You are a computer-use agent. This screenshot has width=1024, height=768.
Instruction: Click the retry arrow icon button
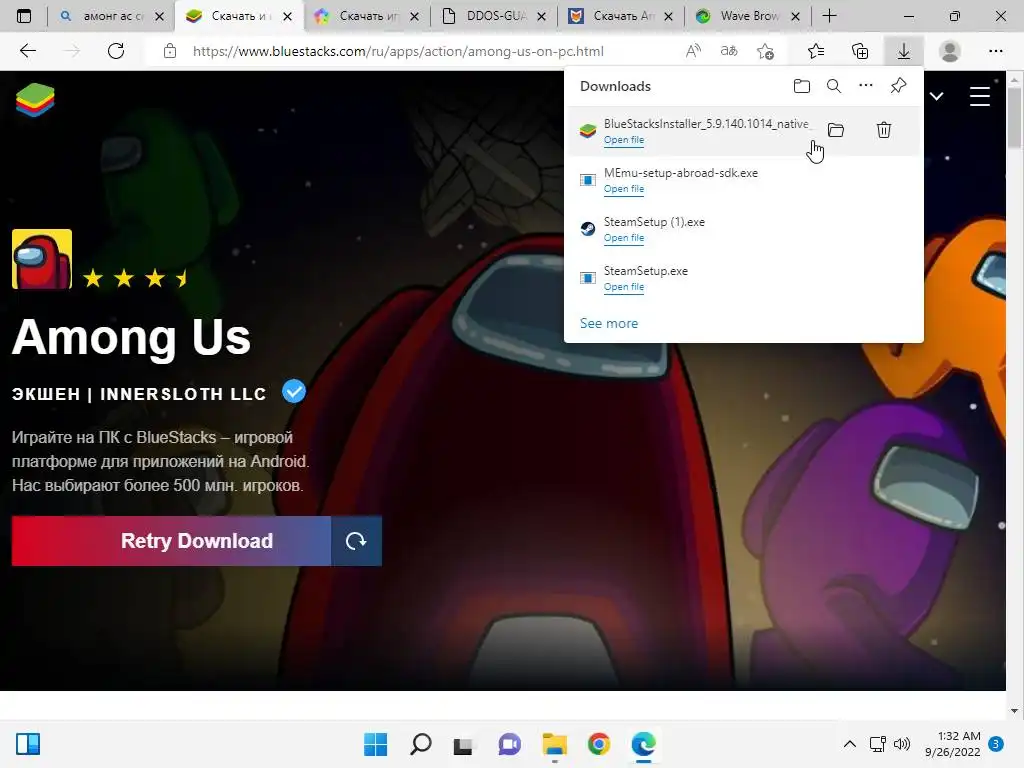click(x=356, y=541)
